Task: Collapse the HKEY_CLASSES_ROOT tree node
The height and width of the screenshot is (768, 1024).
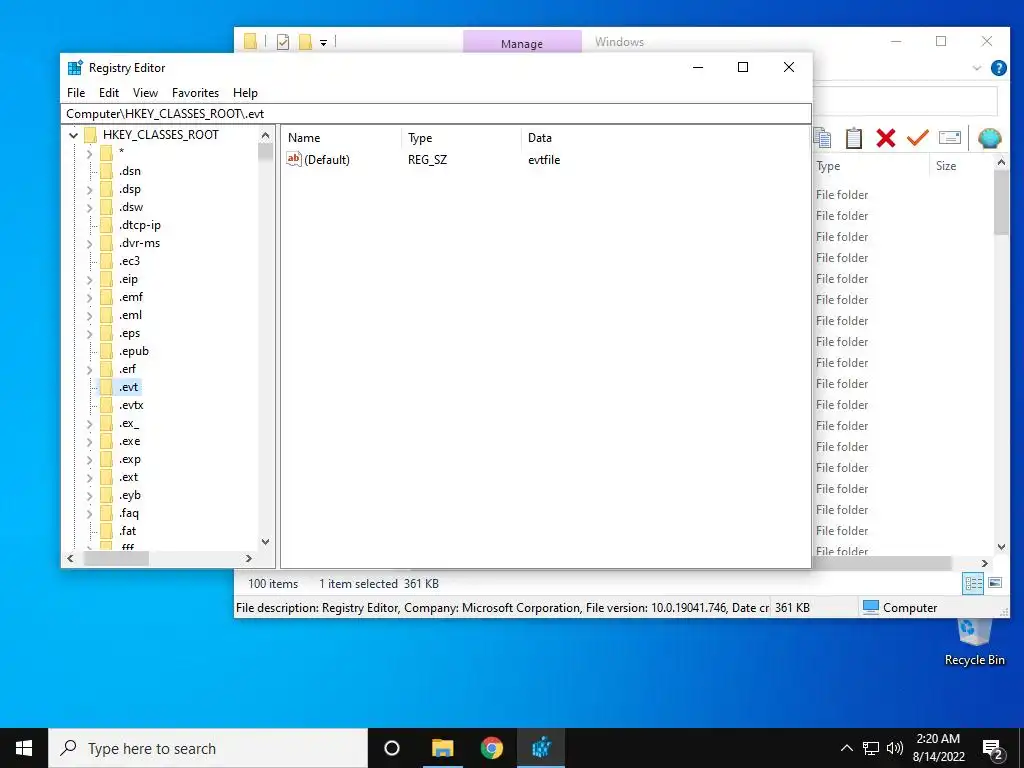Action: tap(73, 135)
